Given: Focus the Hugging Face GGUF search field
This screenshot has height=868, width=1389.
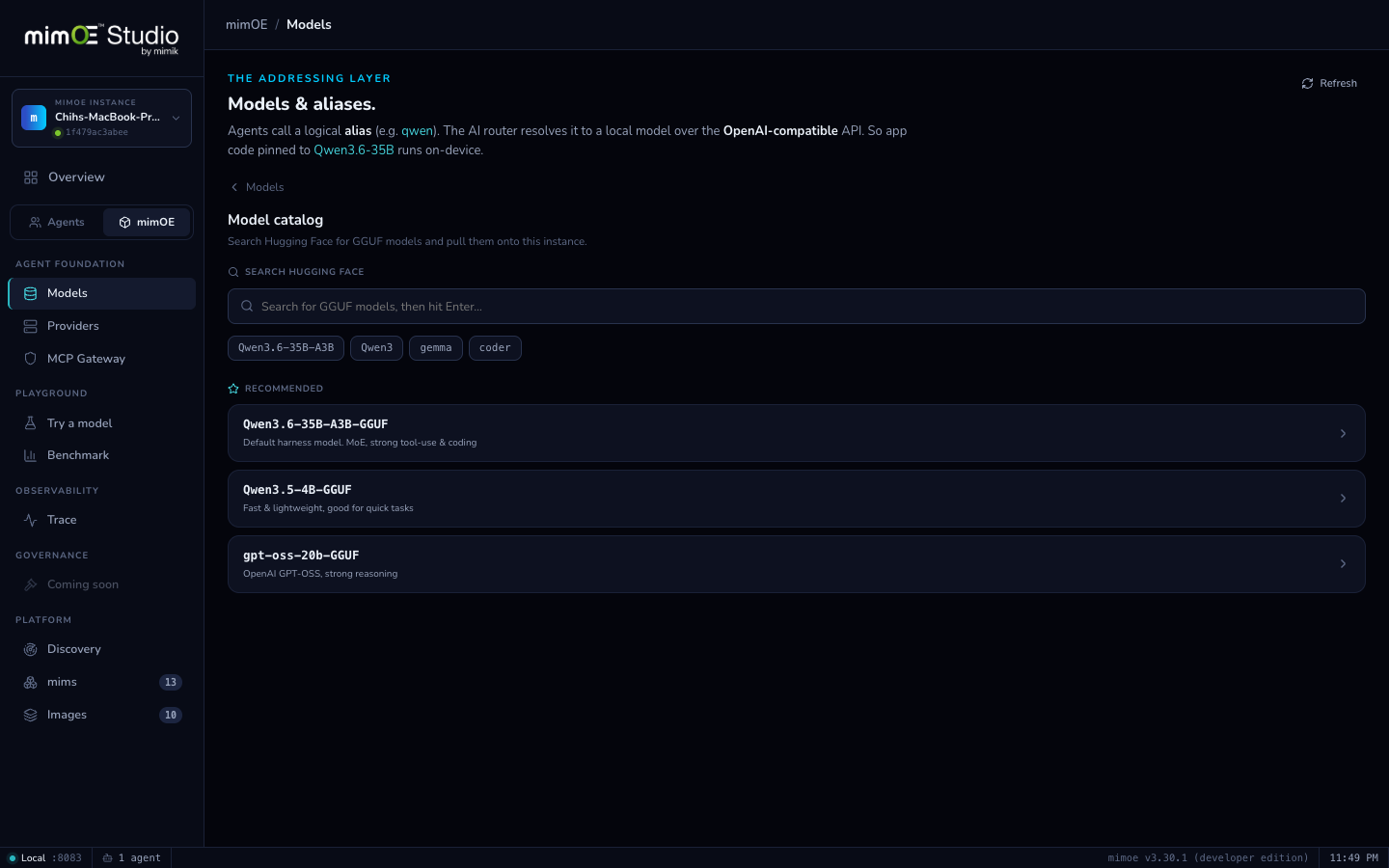Looking at the screenshot, I should point(797,307).
